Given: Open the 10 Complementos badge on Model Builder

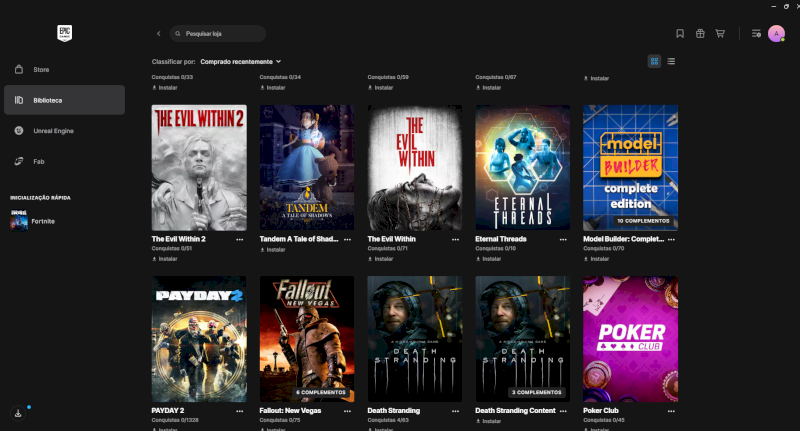Looking at the screenshot, I should click(x=643, y=221).
